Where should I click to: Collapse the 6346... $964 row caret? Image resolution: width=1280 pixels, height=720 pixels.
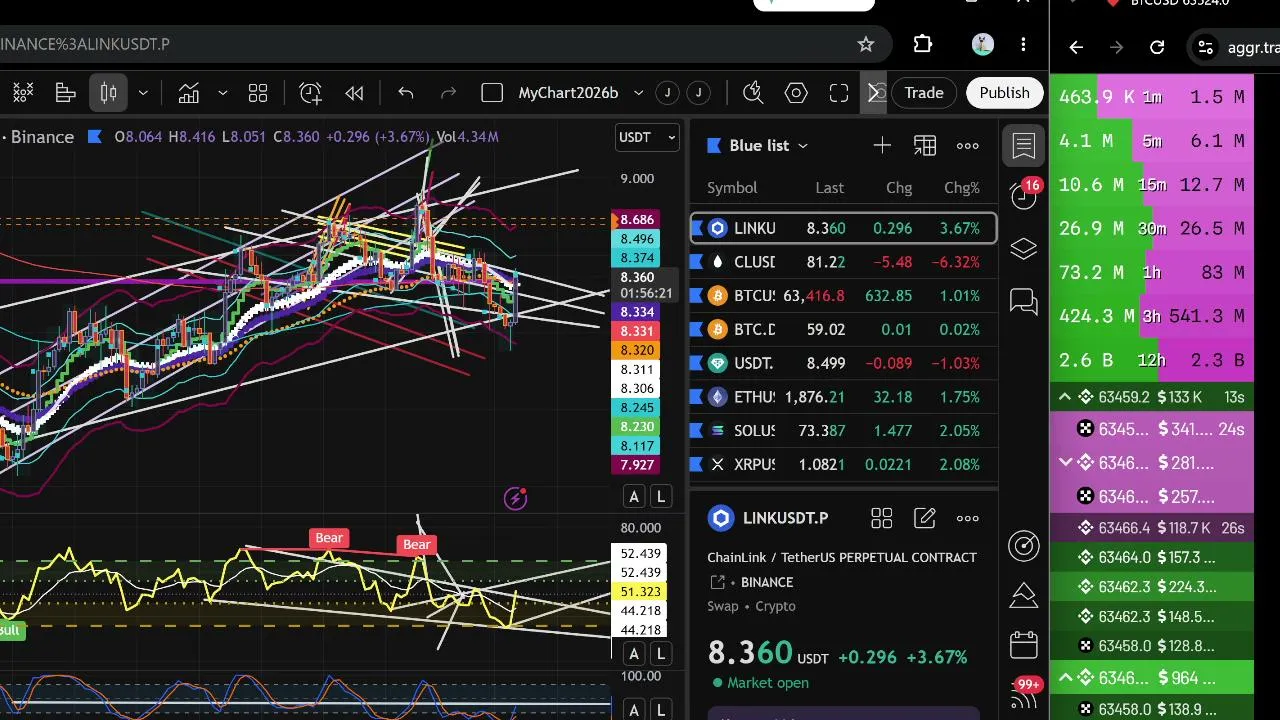tap(1066, 678)
